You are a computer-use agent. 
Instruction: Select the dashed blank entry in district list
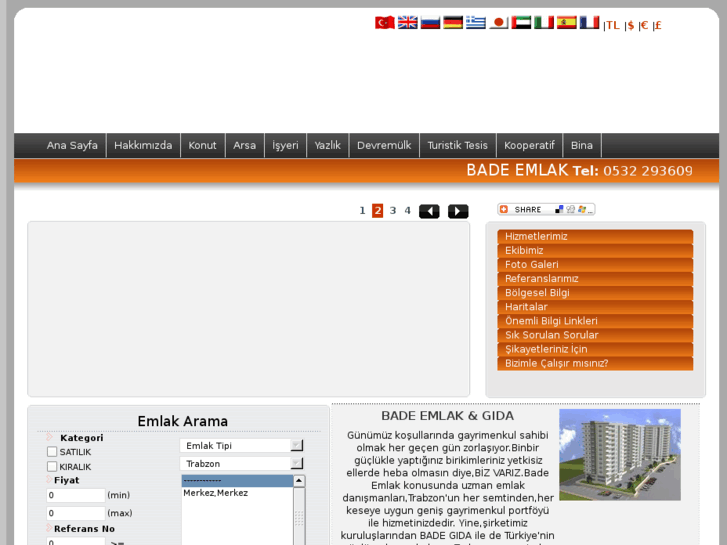click(237, 481)
